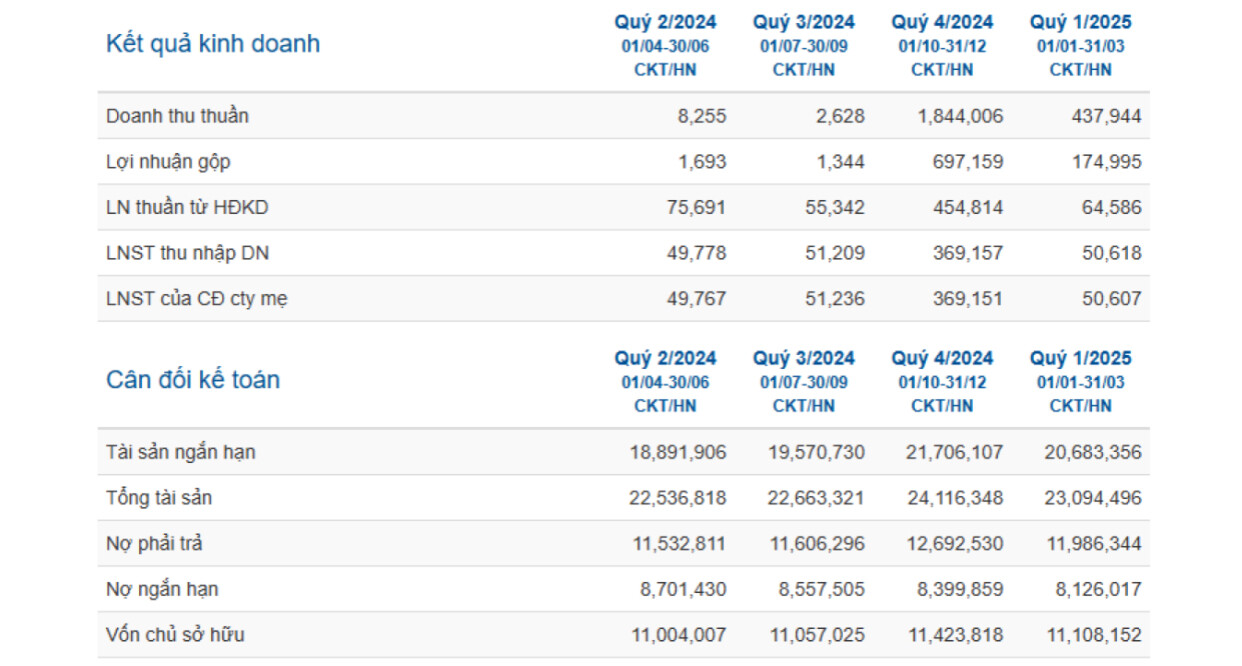This screenshot has width=1242, height=666.
Task: Click the Tổng tài sản row label
Action: (x=159, y=497)
